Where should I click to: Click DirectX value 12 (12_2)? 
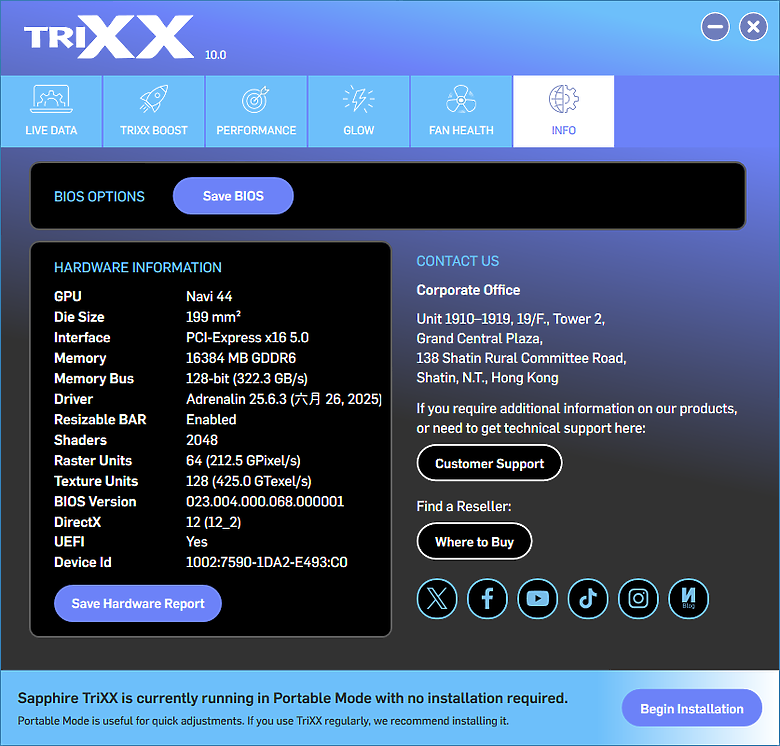click(x=213, y=522)
